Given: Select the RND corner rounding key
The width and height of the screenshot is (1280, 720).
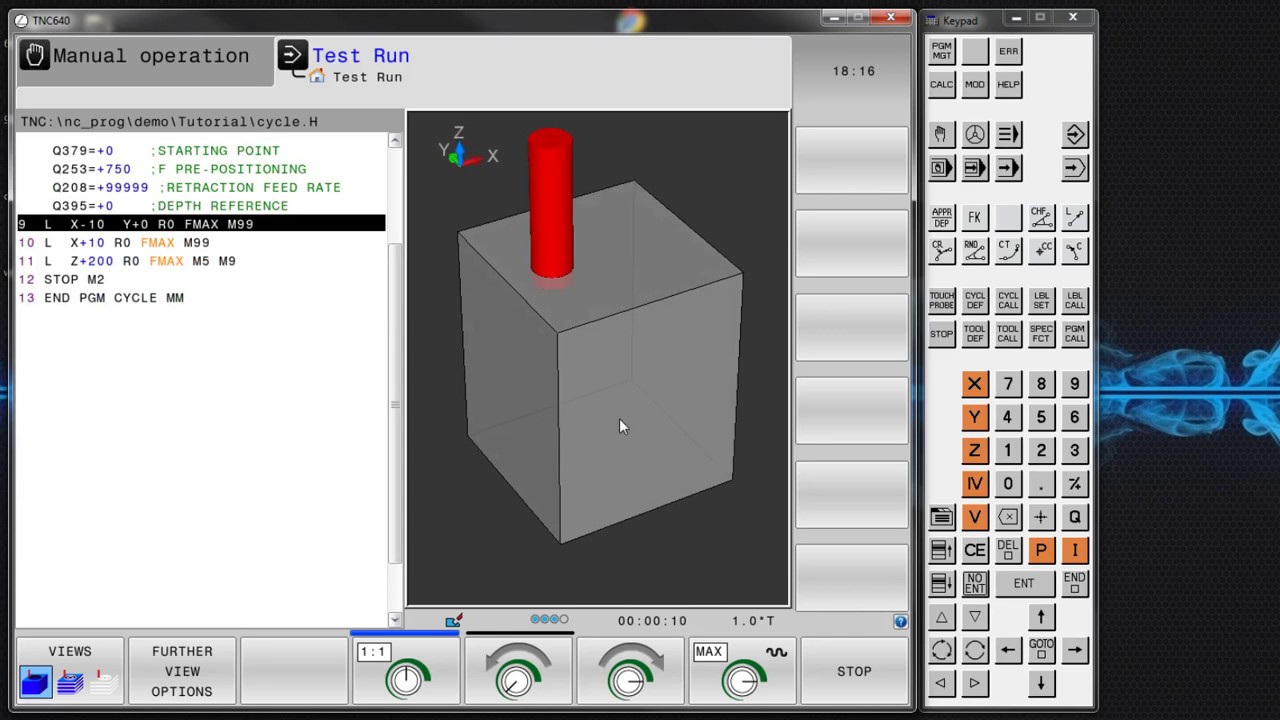Looking at the screenshot, I should (975, 251).
